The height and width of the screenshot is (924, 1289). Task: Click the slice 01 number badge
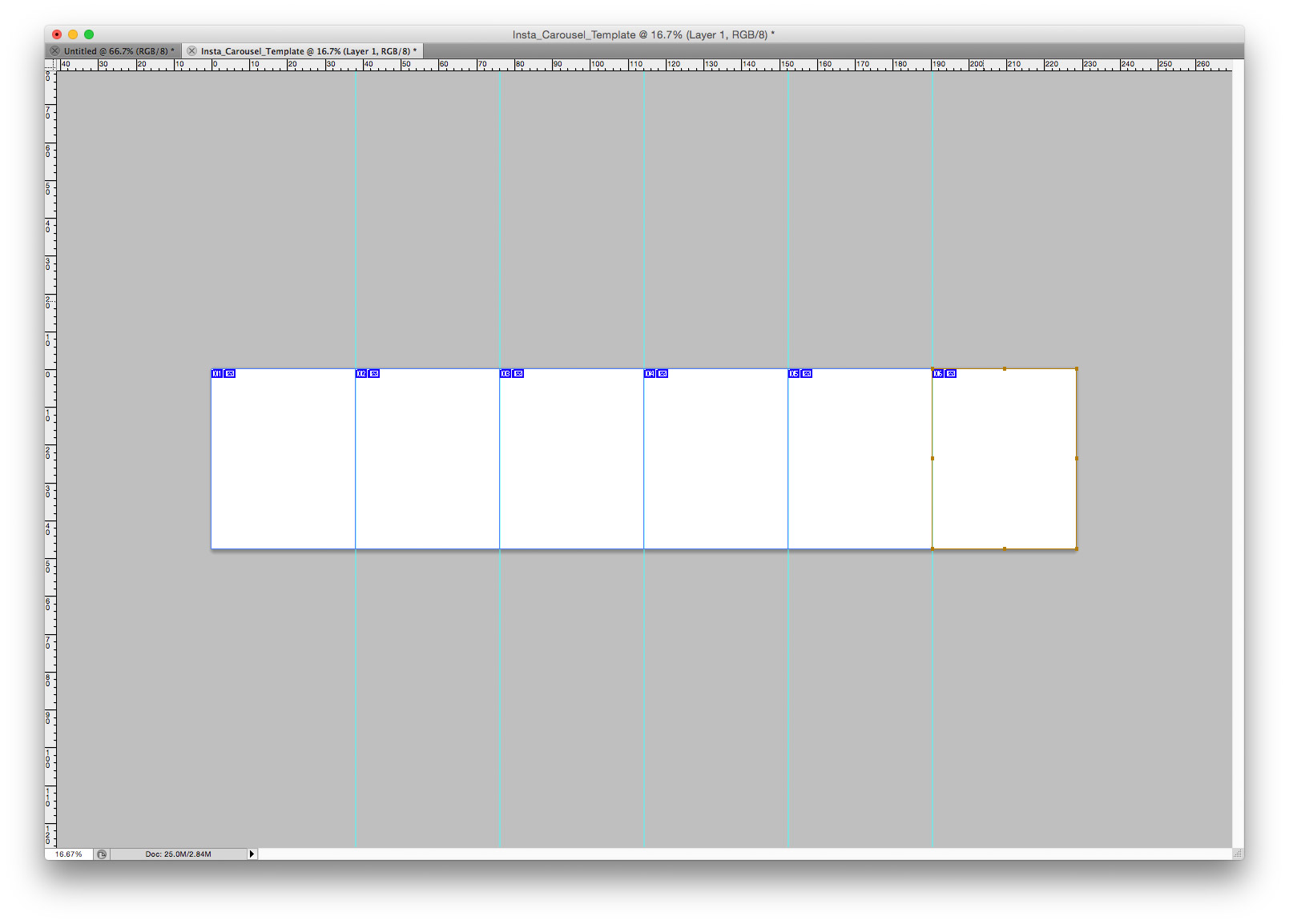pyautogui.click(x=216, y=374)
